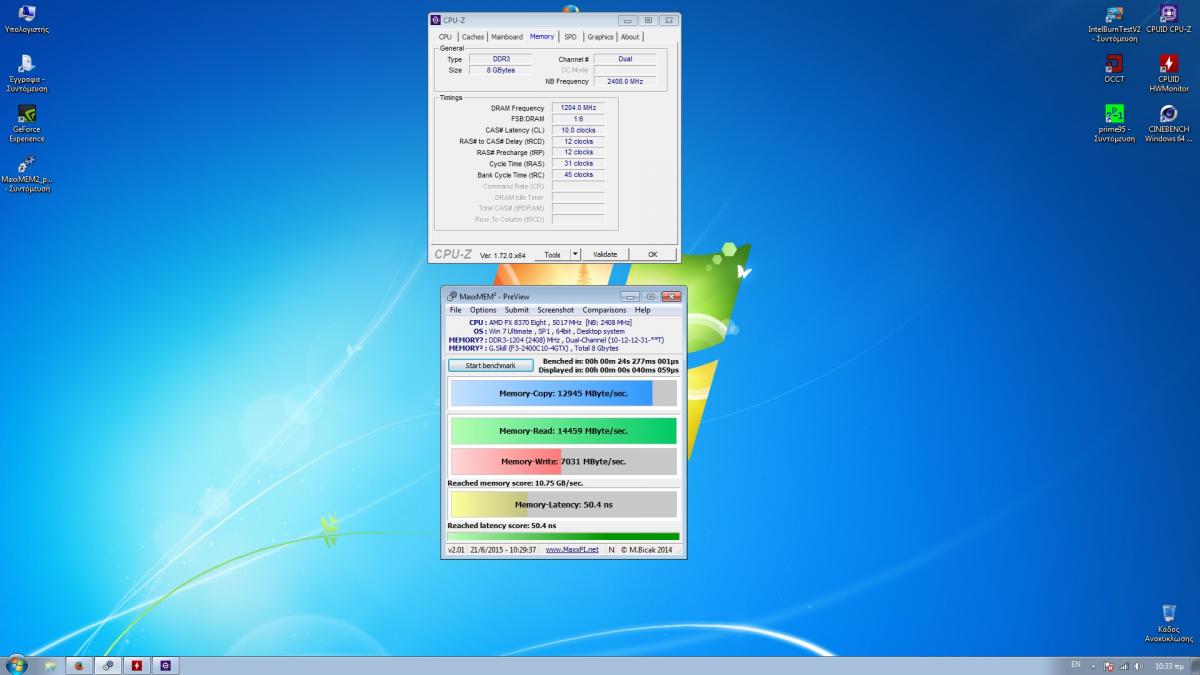Click 'Reached memory score: 10.75 GB/sec.' text
Screen dimensions: 1200x675
coord(515,483)
